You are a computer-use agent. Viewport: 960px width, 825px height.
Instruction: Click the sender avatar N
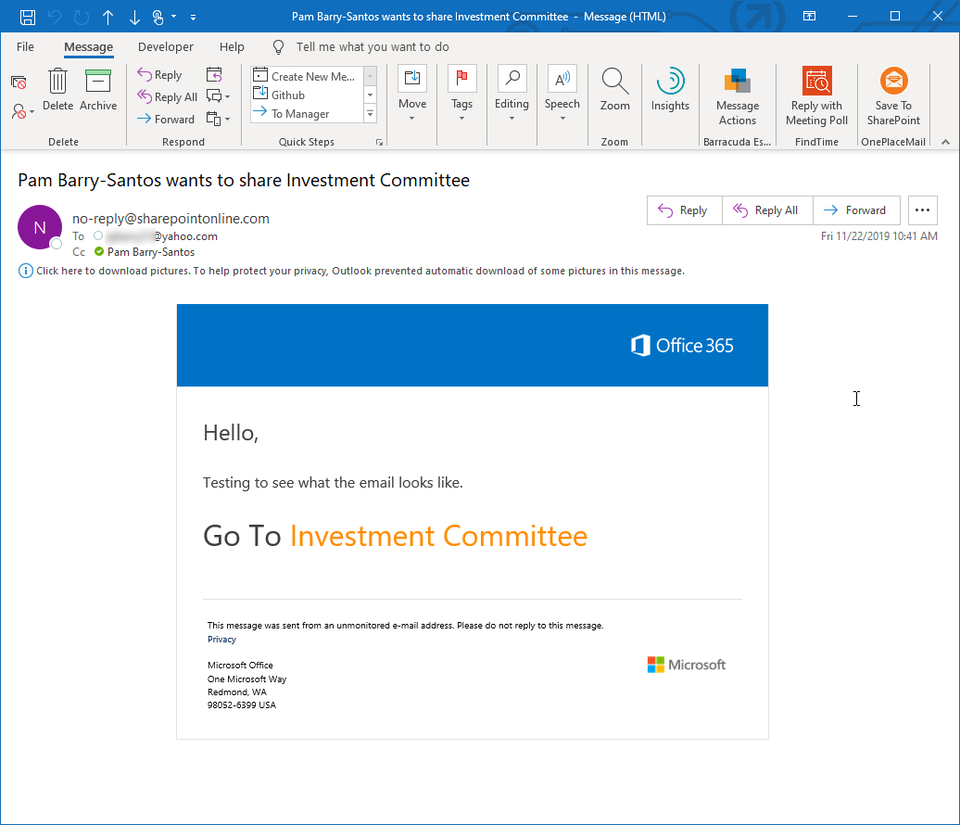tap(40, 227)
